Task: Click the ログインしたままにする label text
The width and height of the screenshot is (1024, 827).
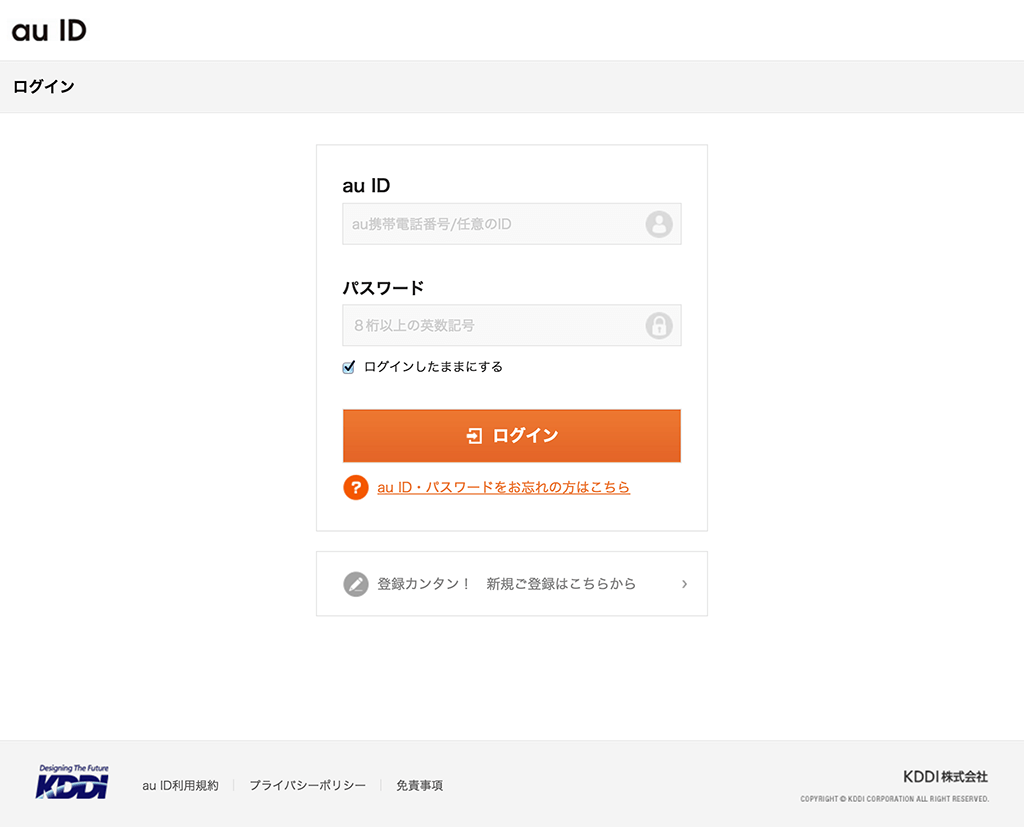Action: pos(433,366)
